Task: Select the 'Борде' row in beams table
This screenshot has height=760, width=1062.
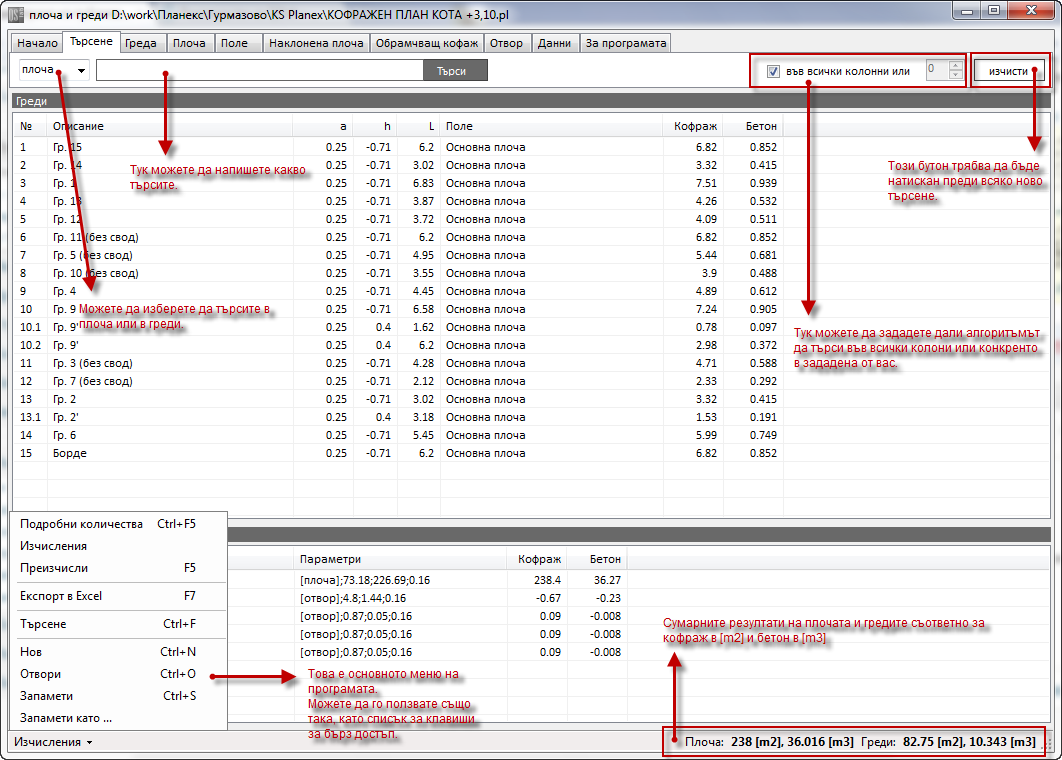Action: 70,453
